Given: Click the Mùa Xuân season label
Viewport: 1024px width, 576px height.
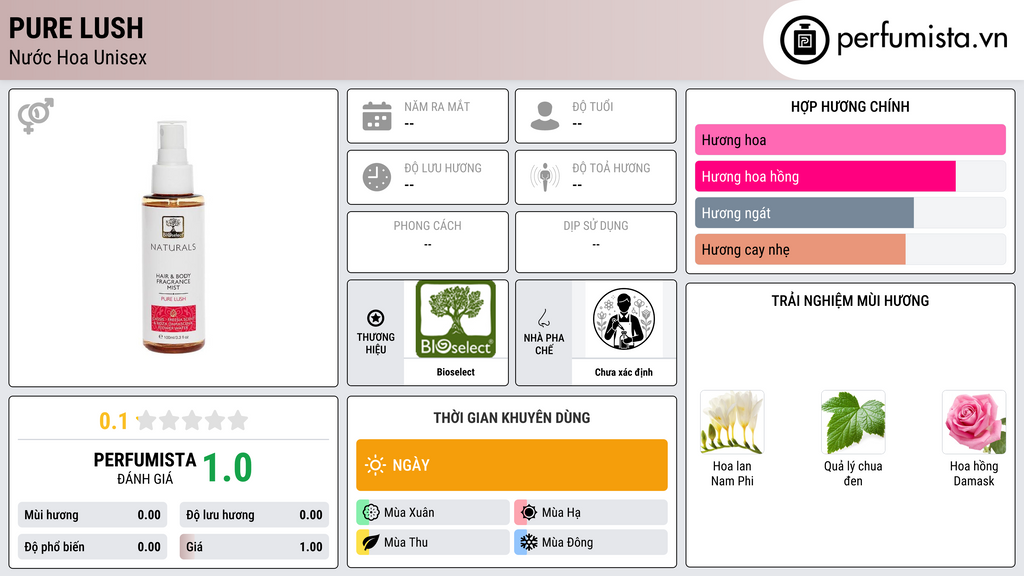Looking at the screenshot, I should tap(409, 513).
